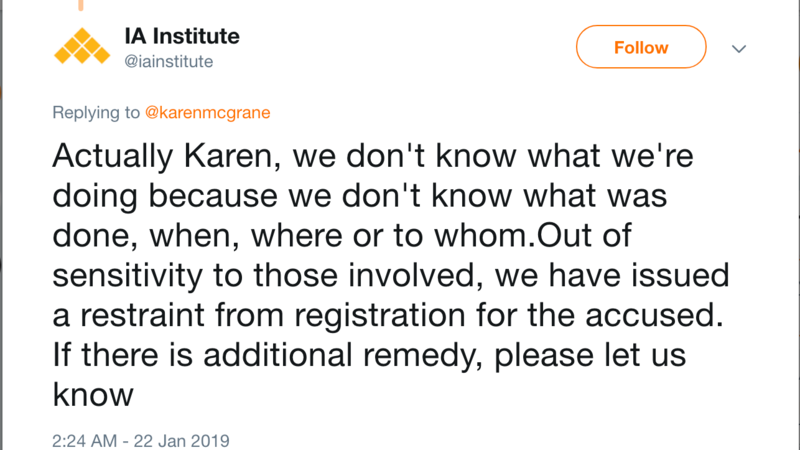Screen dimensions: 800x450
Task: Click the tweet line starting "Actually Karen"
Action: (373, 156)
